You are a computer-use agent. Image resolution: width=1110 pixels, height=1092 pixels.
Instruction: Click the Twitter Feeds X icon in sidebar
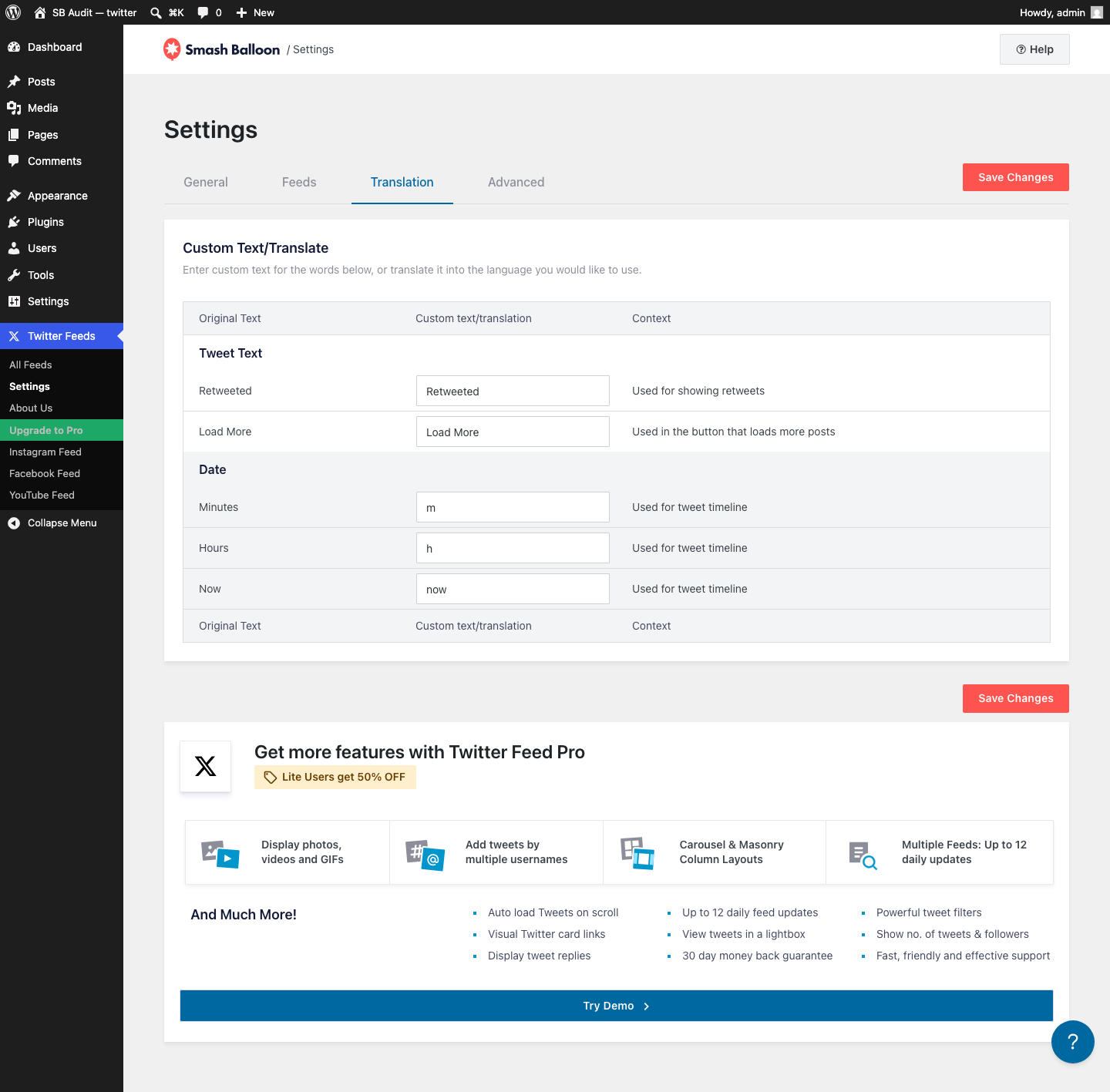14,336
